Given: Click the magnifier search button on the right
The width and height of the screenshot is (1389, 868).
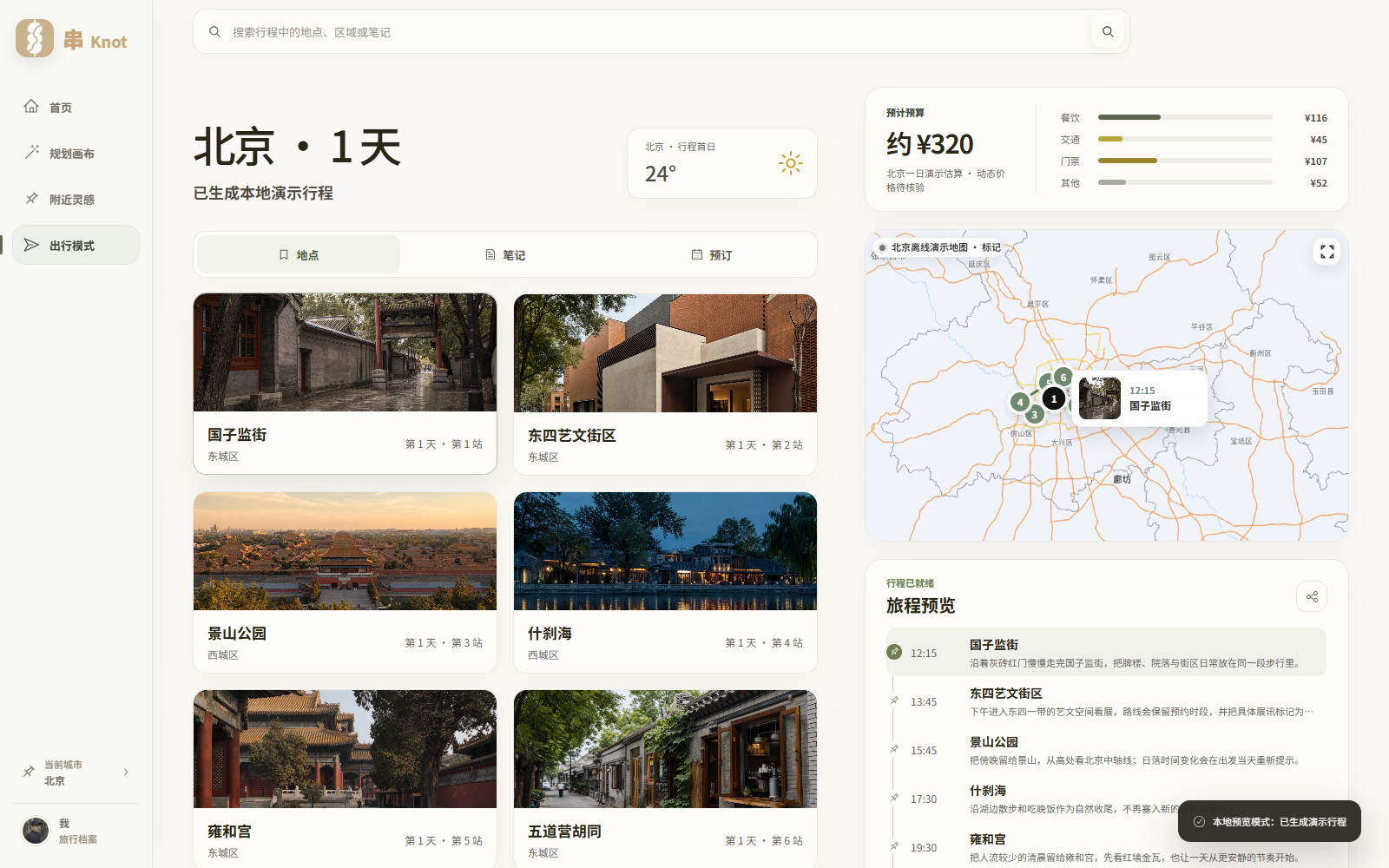Looking at the screenshot, I should coord(1108,32).
